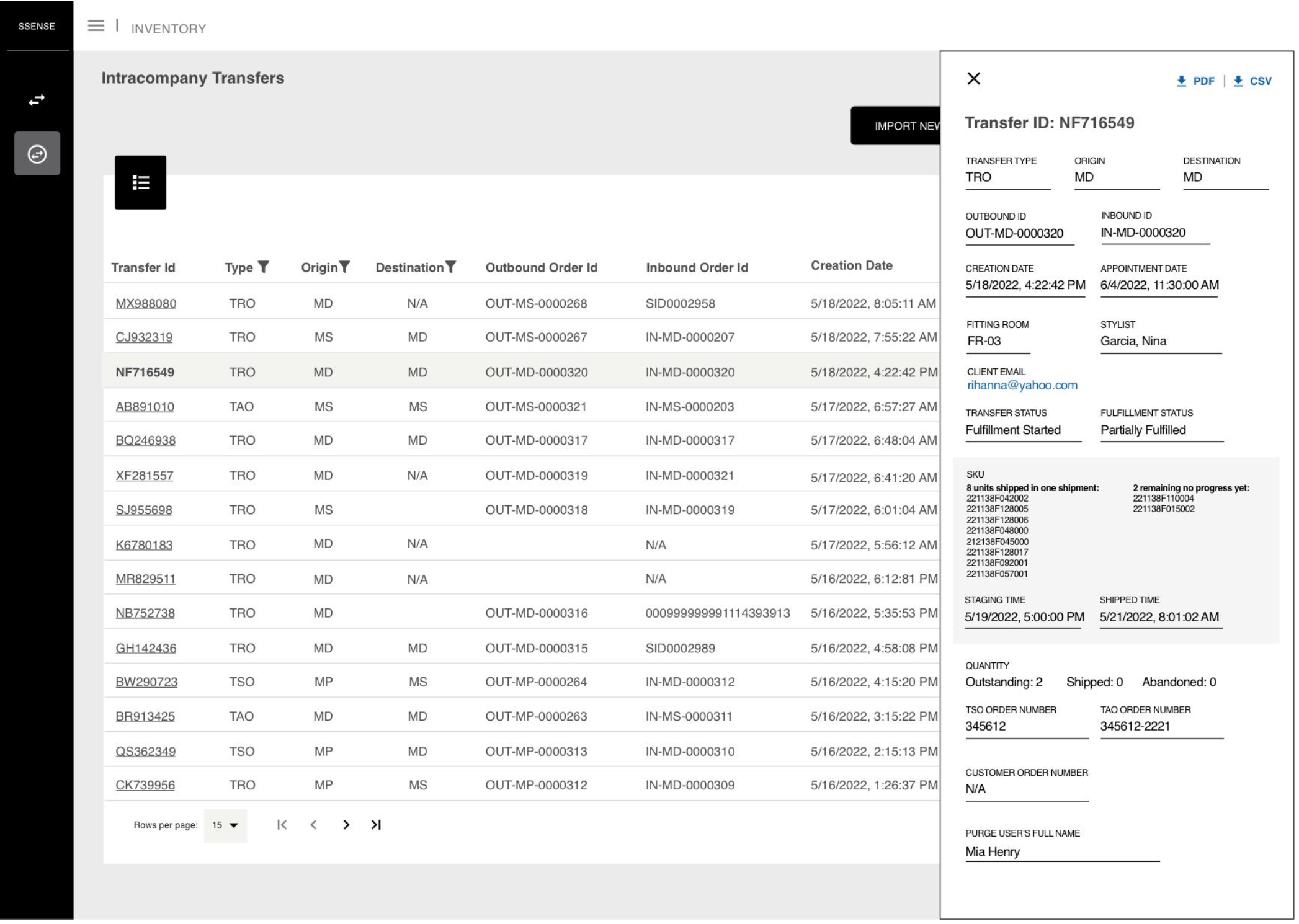Select the circular swap sidebar icon
The height and width of the screenshot is (924, 1299).
[x=37, y=154]
